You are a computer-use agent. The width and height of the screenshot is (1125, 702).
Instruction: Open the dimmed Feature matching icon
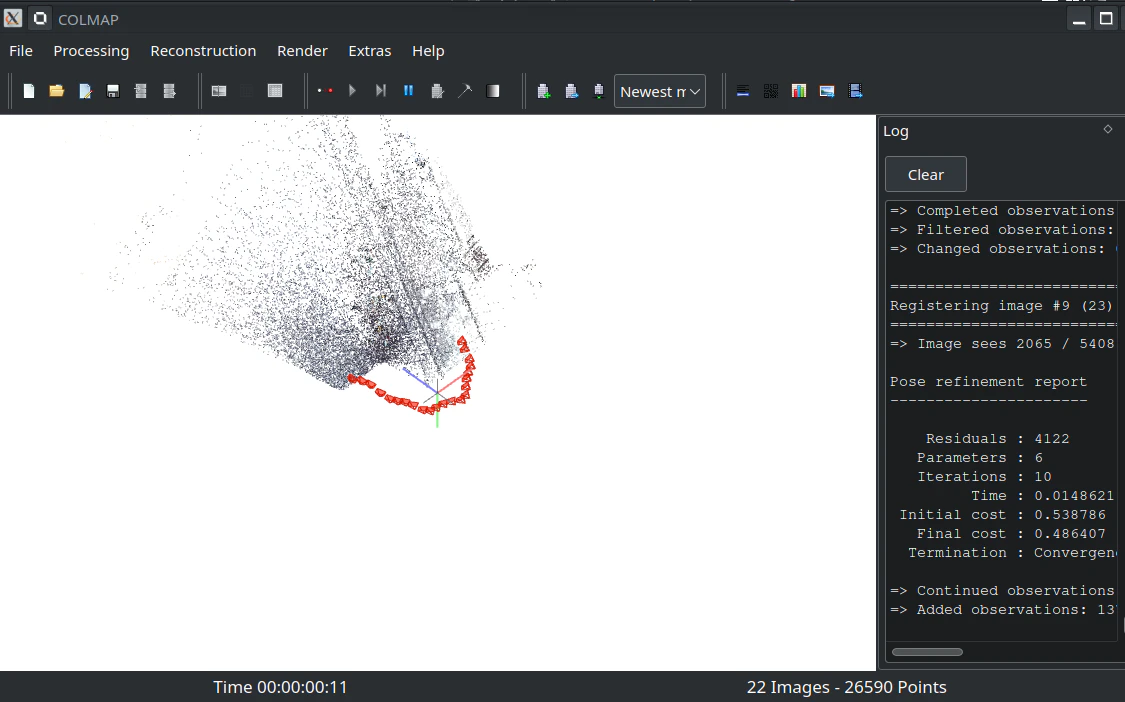tap(247, 91)
